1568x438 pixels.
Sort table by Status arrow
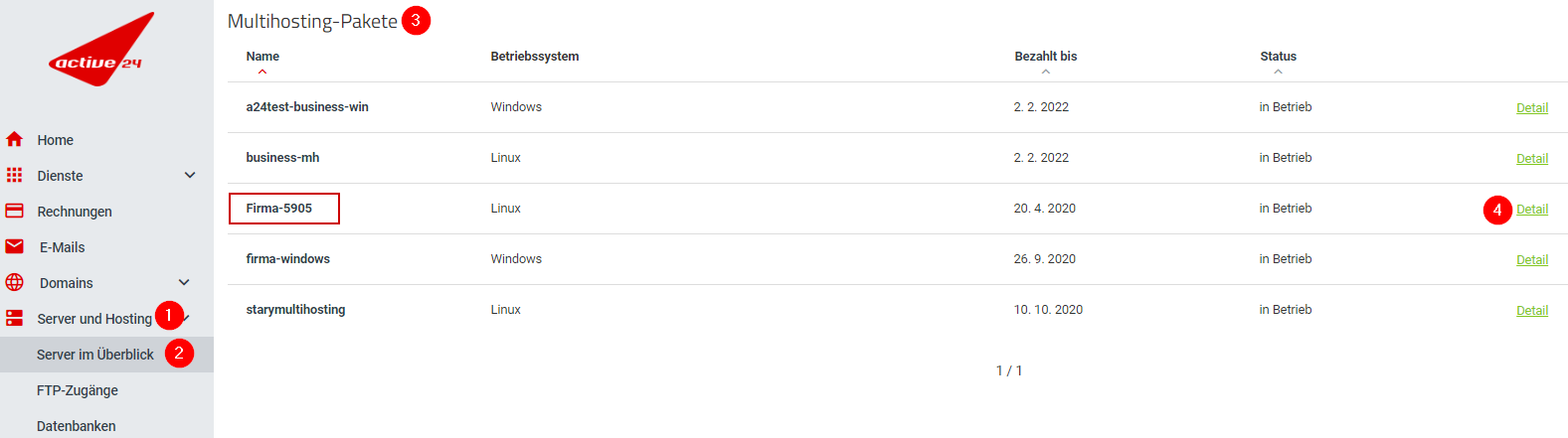[1279, 72]
